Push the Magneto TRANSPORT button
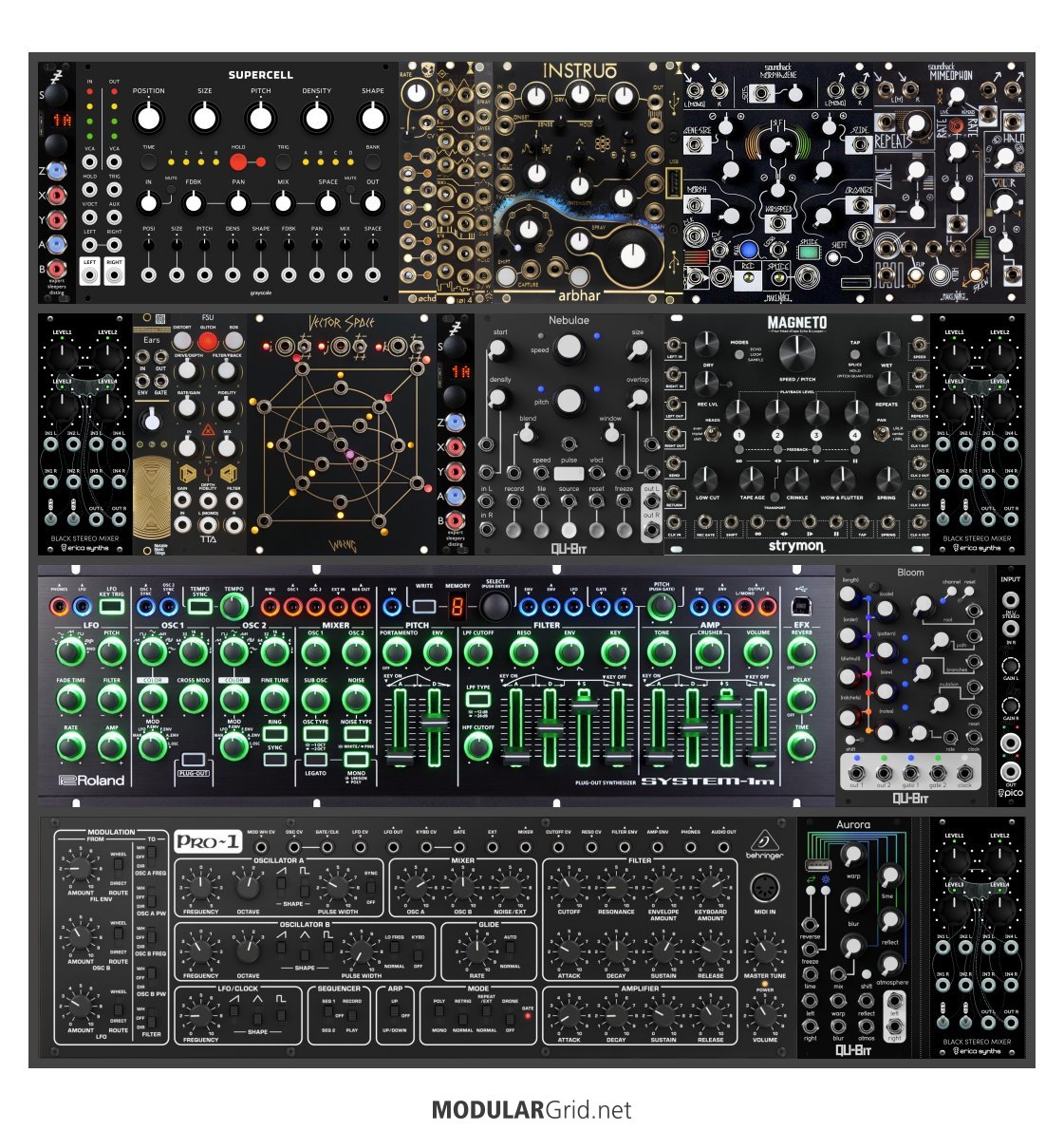 (775, 498)
